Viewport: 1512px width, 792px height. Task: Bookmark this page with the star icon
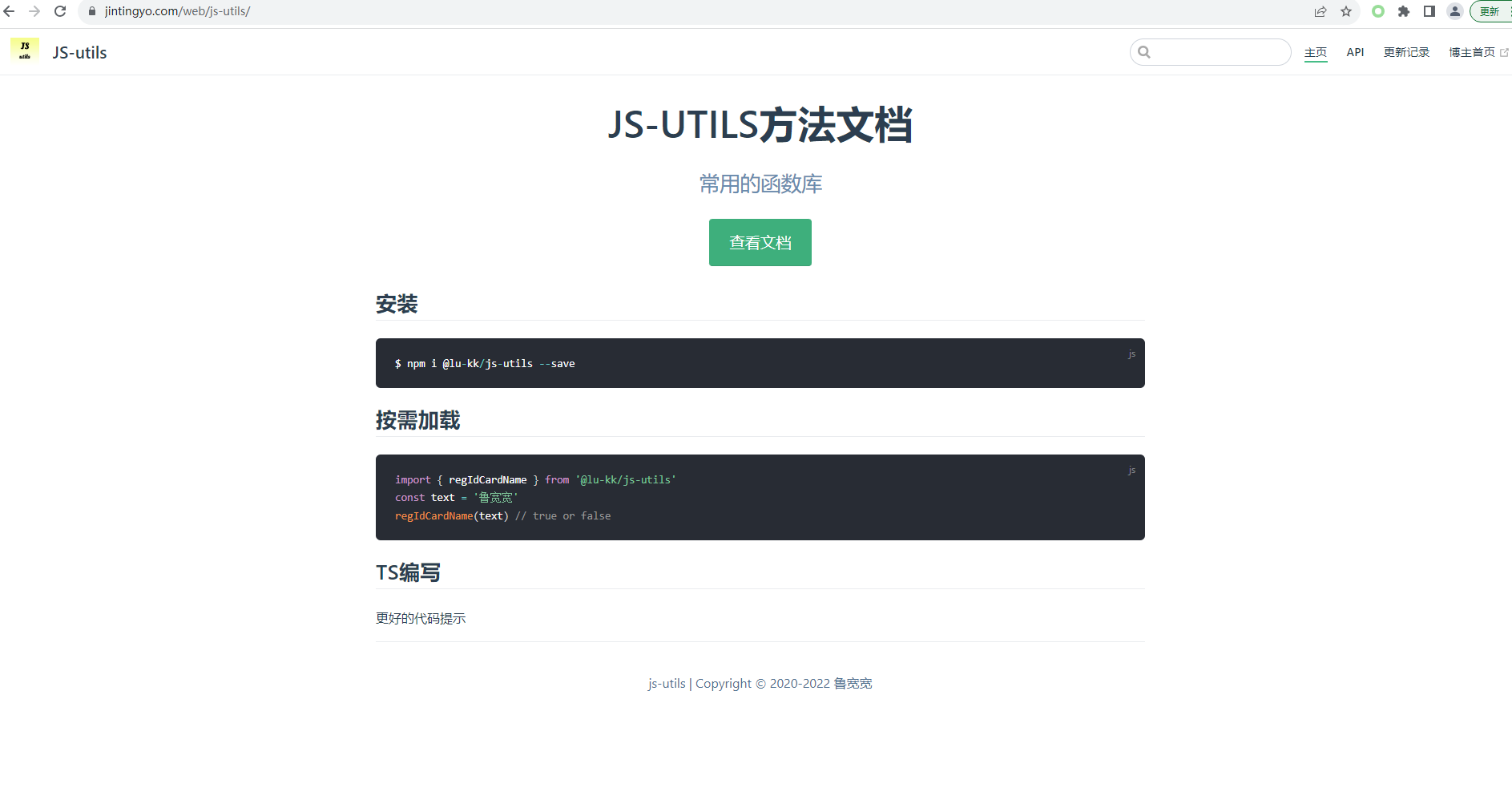[x=1346, y=11]
